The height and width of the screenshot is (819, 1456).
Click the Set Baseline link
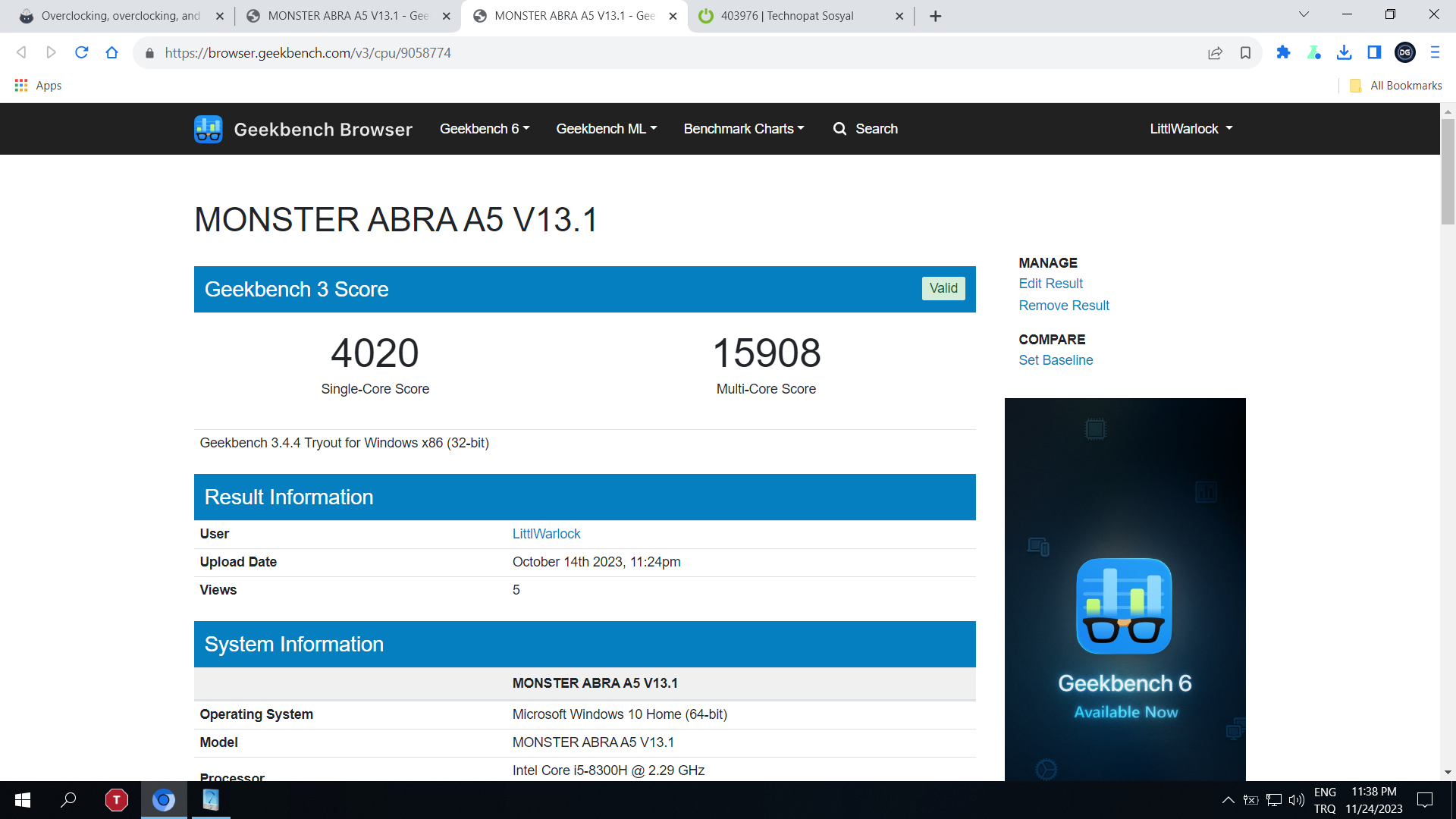(x=1056, y=360)
